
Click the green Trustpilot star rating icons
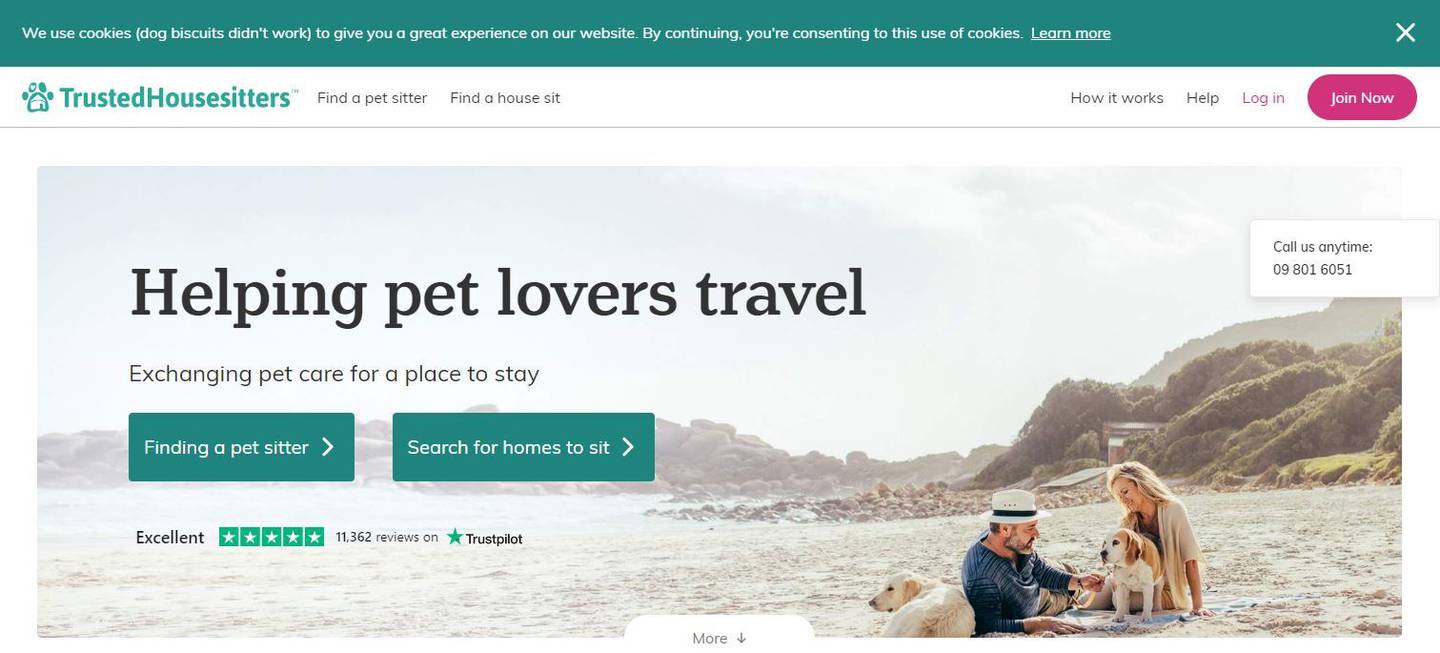[x=271, y=537]
